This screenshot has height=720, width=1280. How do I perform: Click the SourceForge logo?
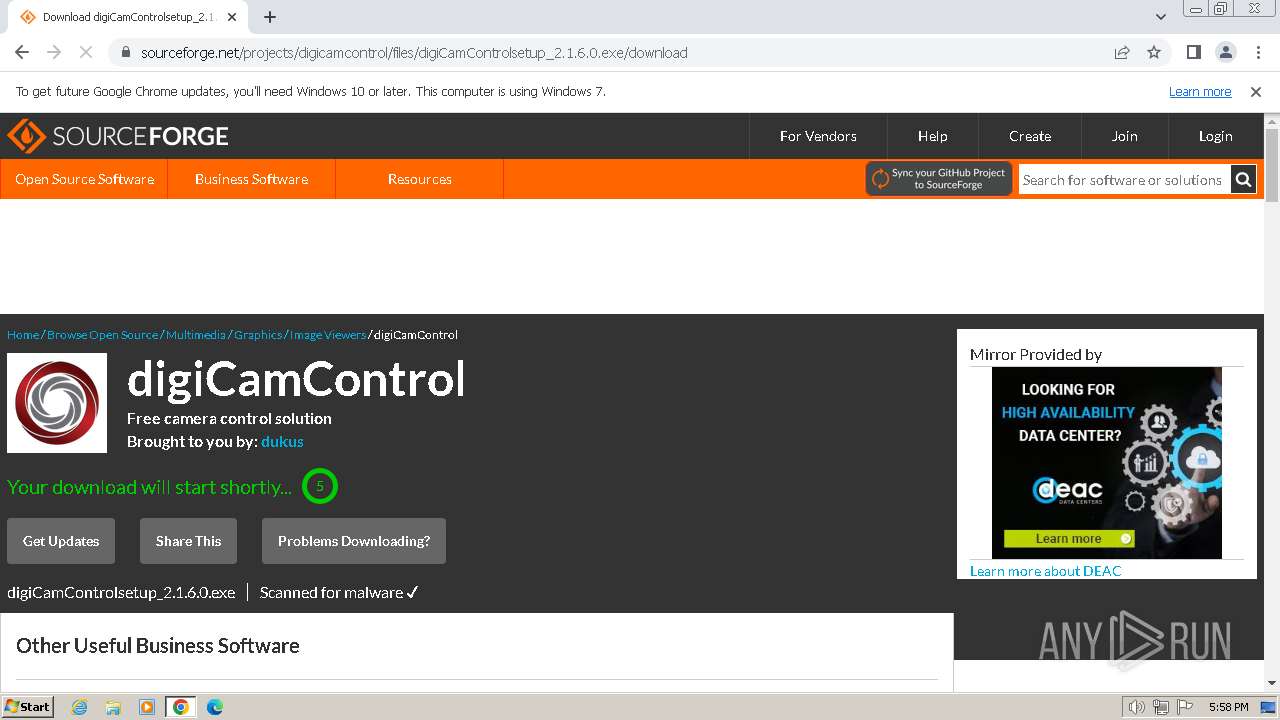[118, 136]
